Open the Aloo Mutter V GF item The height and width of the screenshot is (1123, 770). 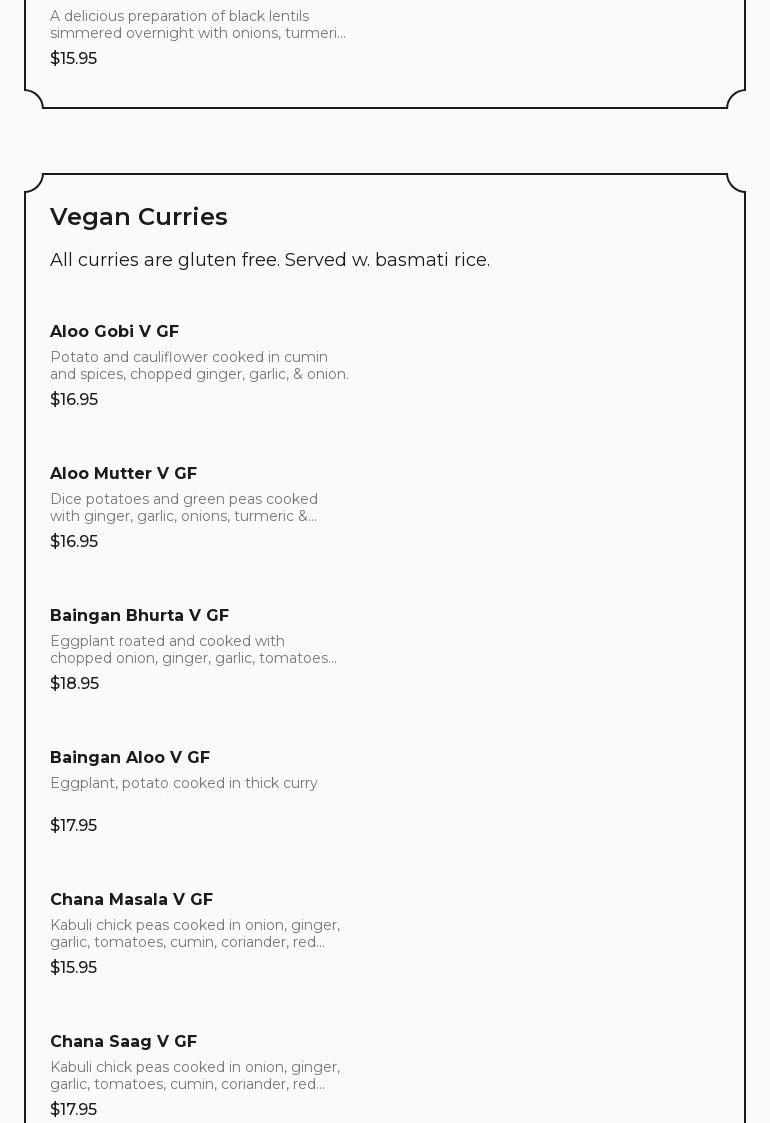(123, 473)
